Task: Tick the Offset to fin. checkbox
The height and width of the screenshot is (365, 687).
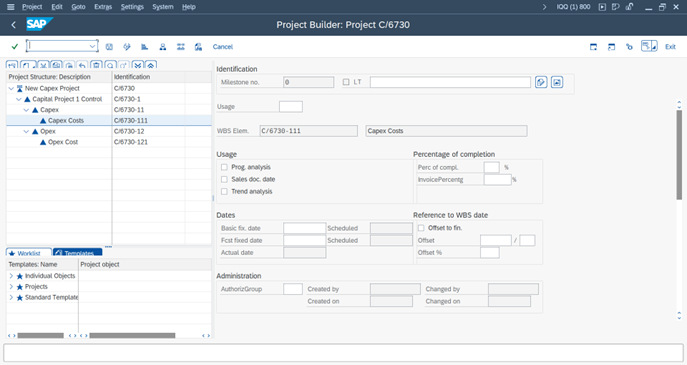Action: [421, 228]
